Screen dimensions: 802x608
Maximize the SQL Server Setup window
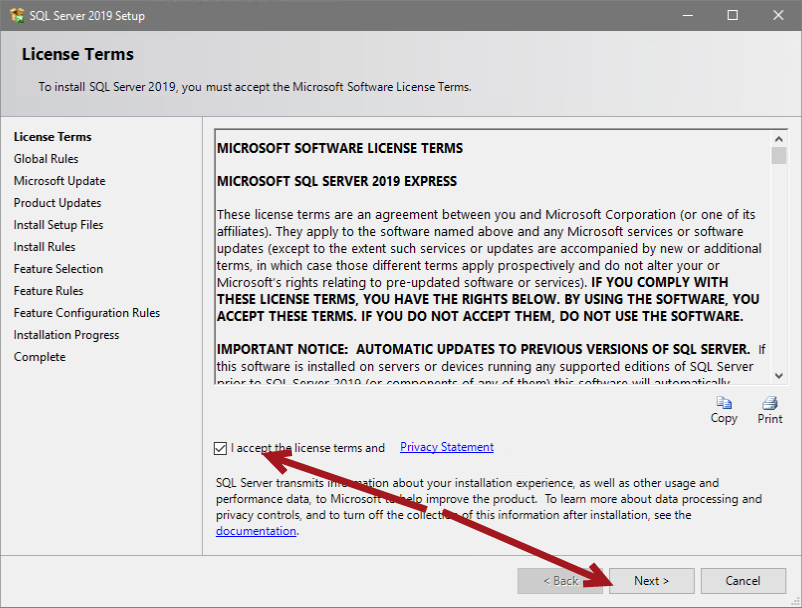(x=733, y=15)
